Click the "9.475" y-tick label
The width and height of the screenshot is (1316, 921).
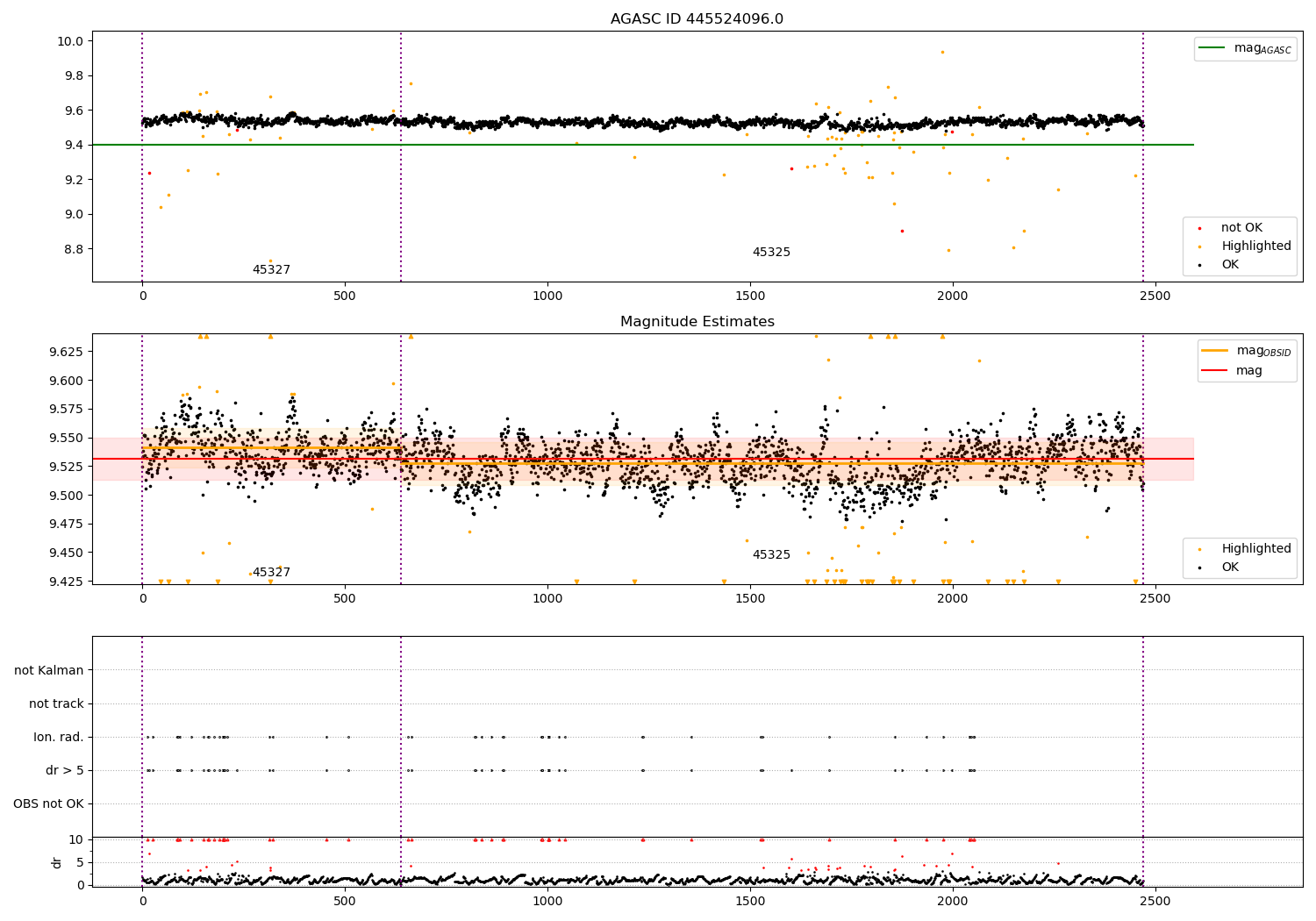[x=67, y=525]
